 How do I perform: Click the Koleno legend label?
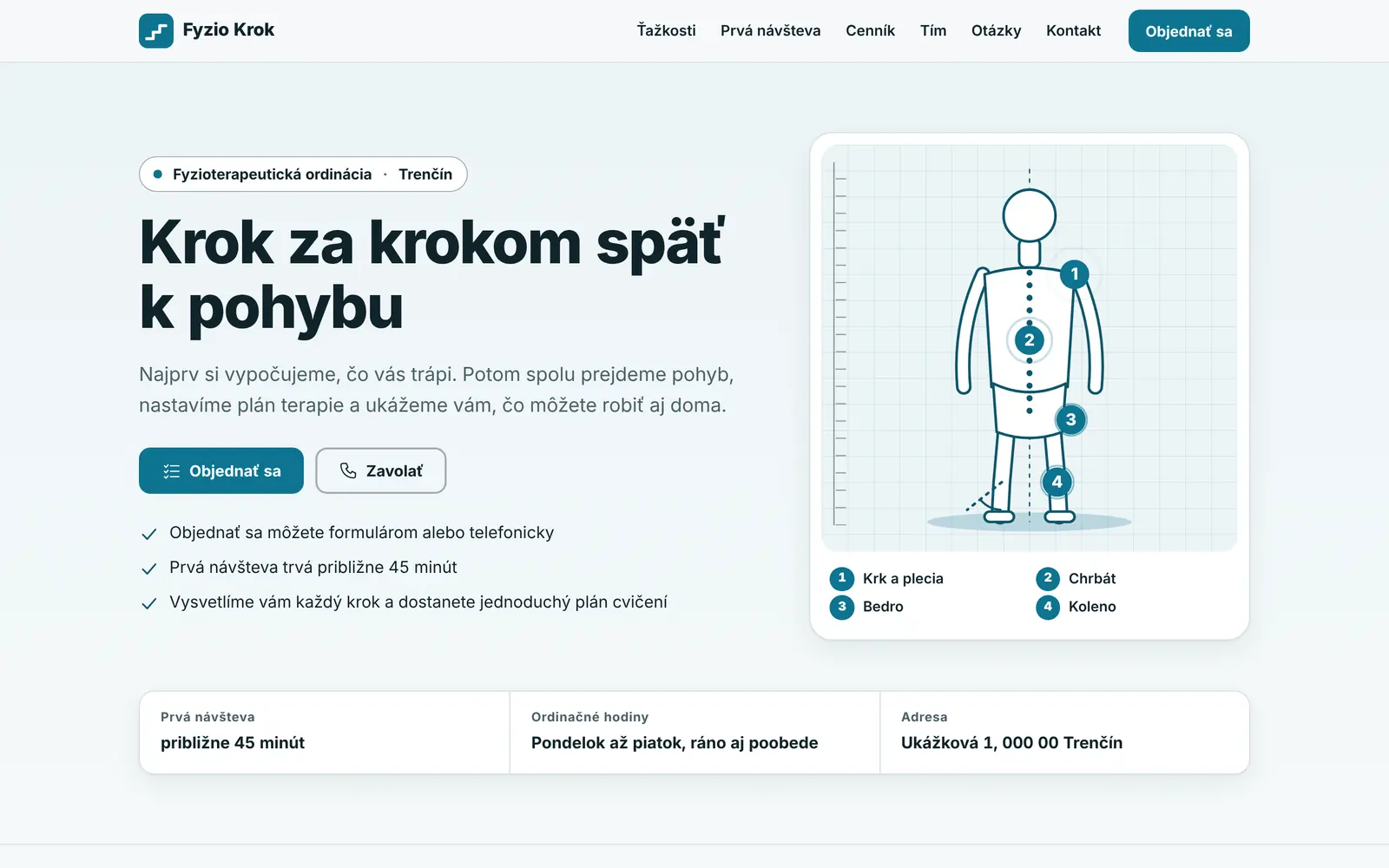coord(1092,607)
